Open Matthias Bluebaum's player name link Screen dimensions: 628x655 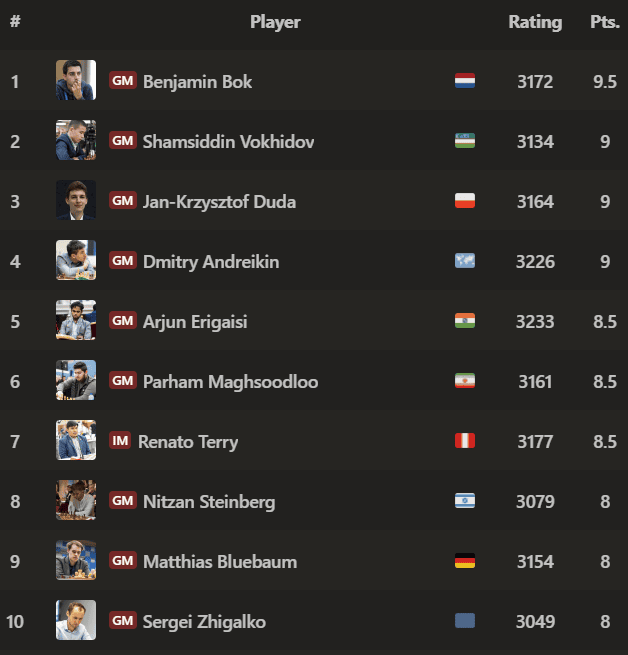pyautogui.click(x=219, y=561)
